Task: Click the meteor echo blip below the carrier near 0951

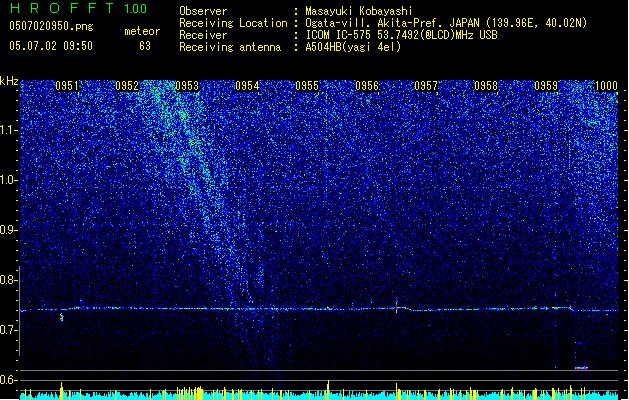Action: click(61, 317)
